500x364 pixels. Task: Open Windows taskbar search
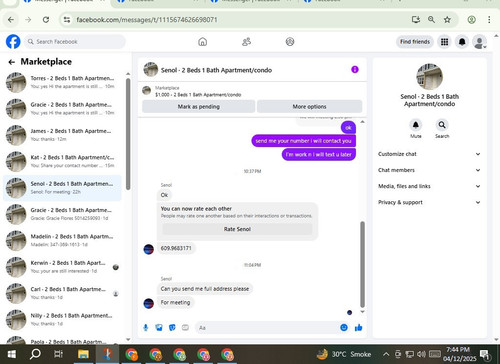[35, 354]
